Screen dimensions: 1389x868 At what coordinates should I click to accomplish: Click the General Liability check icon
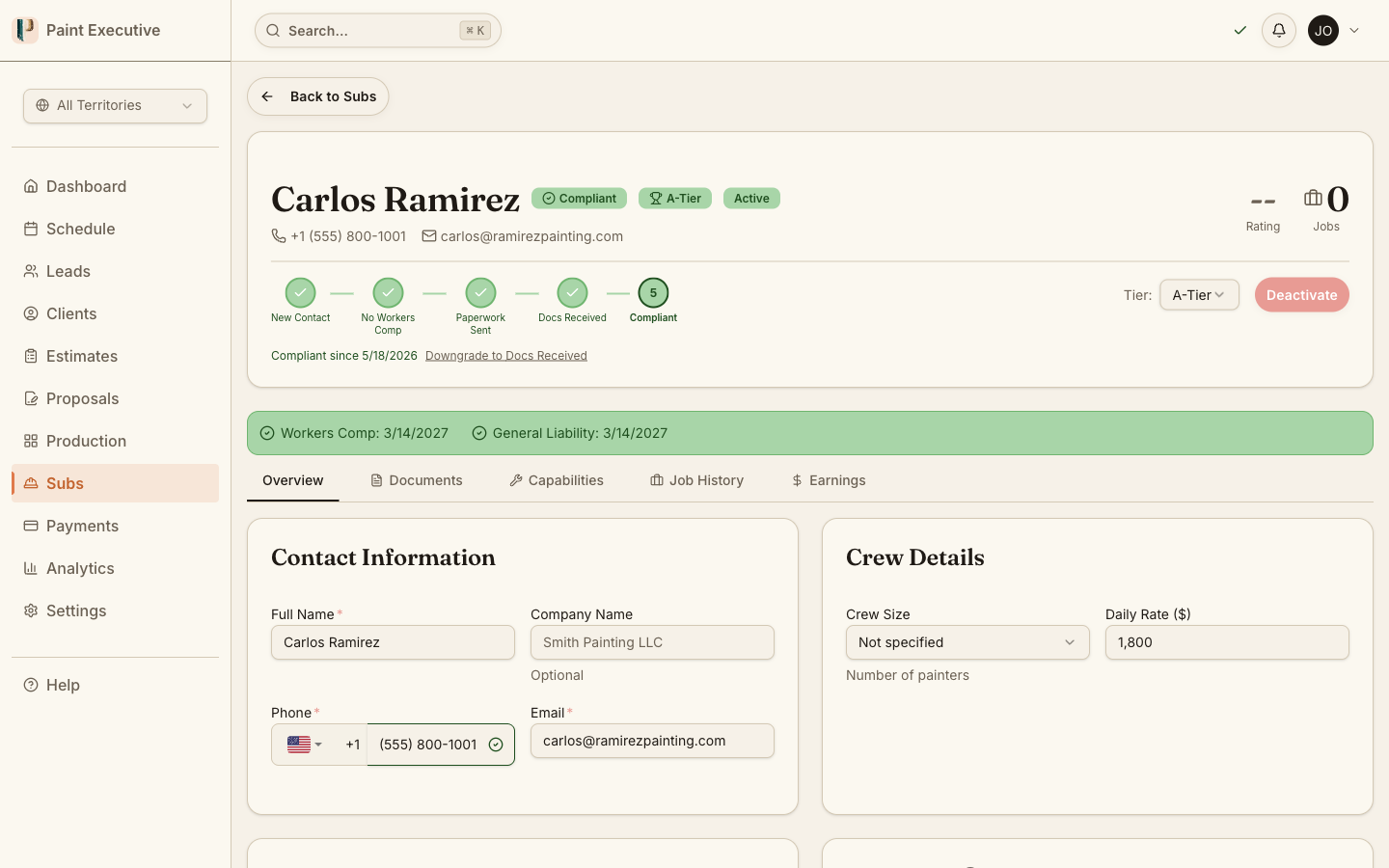click(x=479, y=433)
